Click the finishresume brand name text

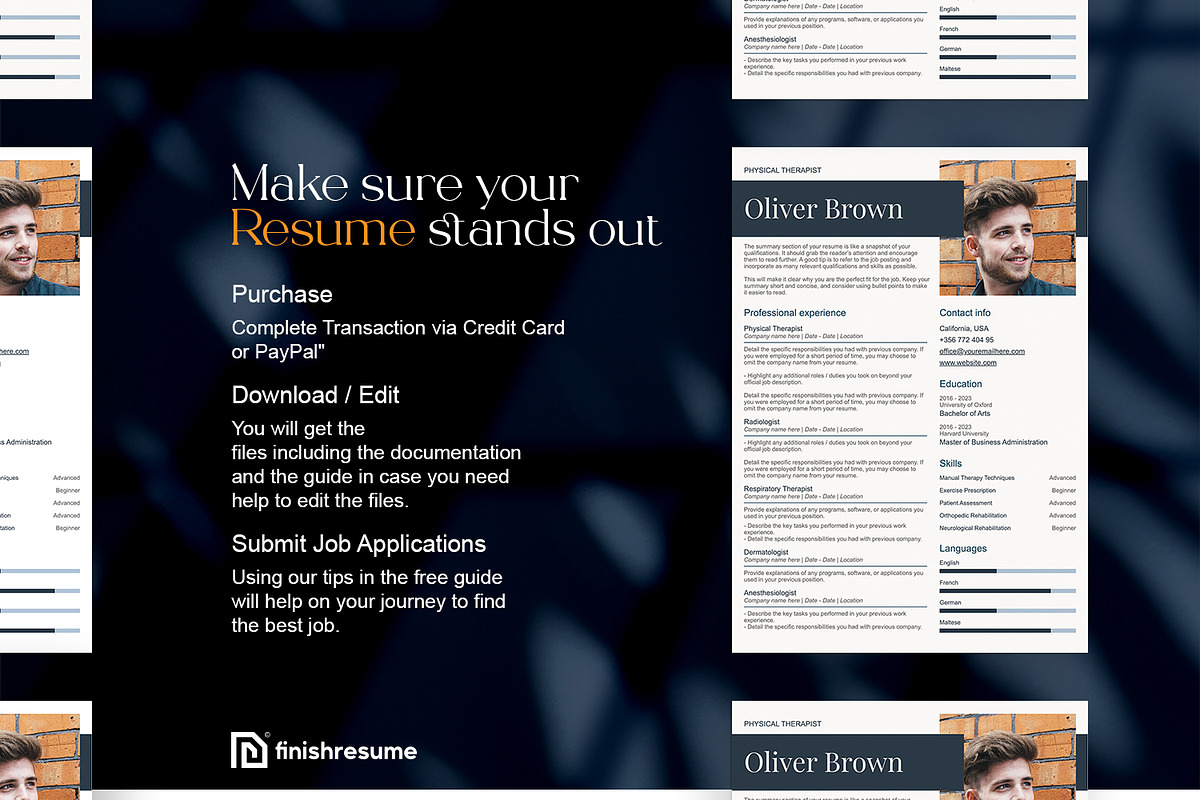point(345,751)
